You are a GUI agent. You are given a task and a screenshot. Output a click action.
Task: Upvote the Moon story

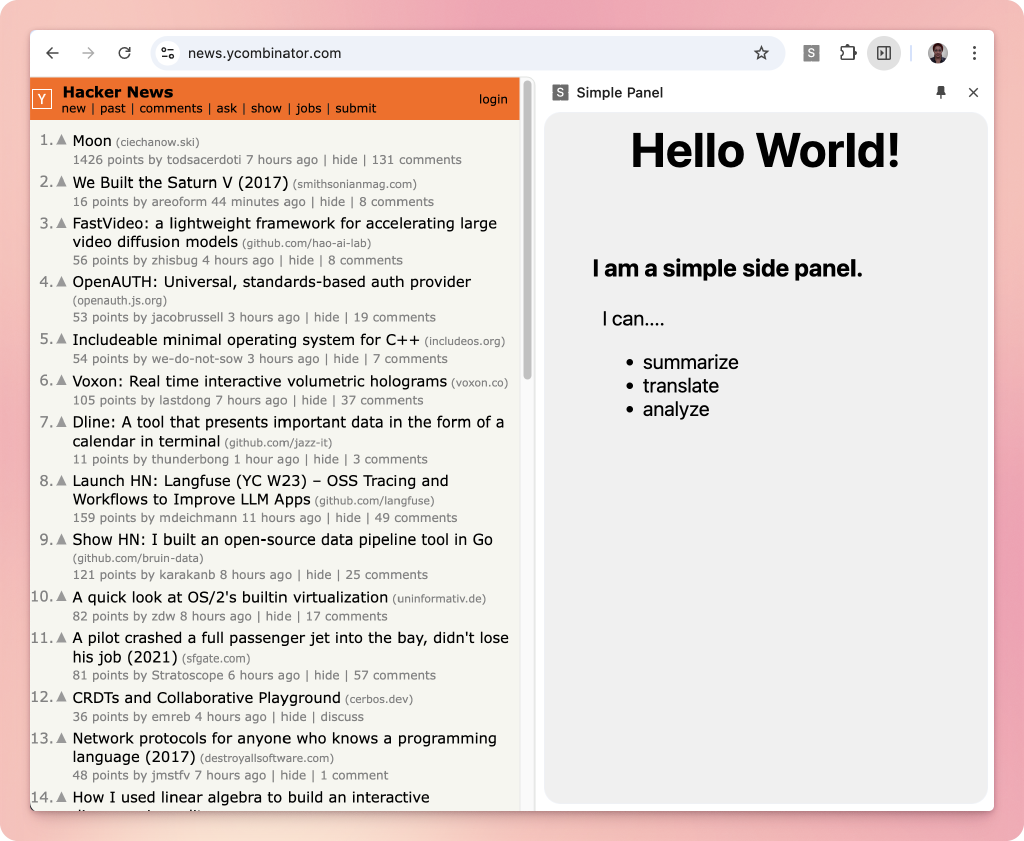tap(61, 141)
